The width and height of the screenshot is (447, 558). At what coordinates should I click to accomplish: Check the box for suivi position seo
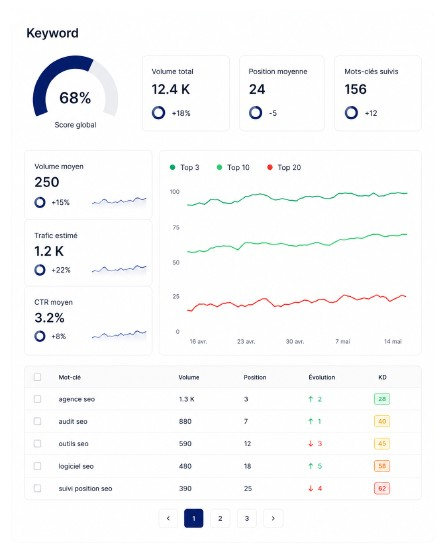(x=37, y=488)
